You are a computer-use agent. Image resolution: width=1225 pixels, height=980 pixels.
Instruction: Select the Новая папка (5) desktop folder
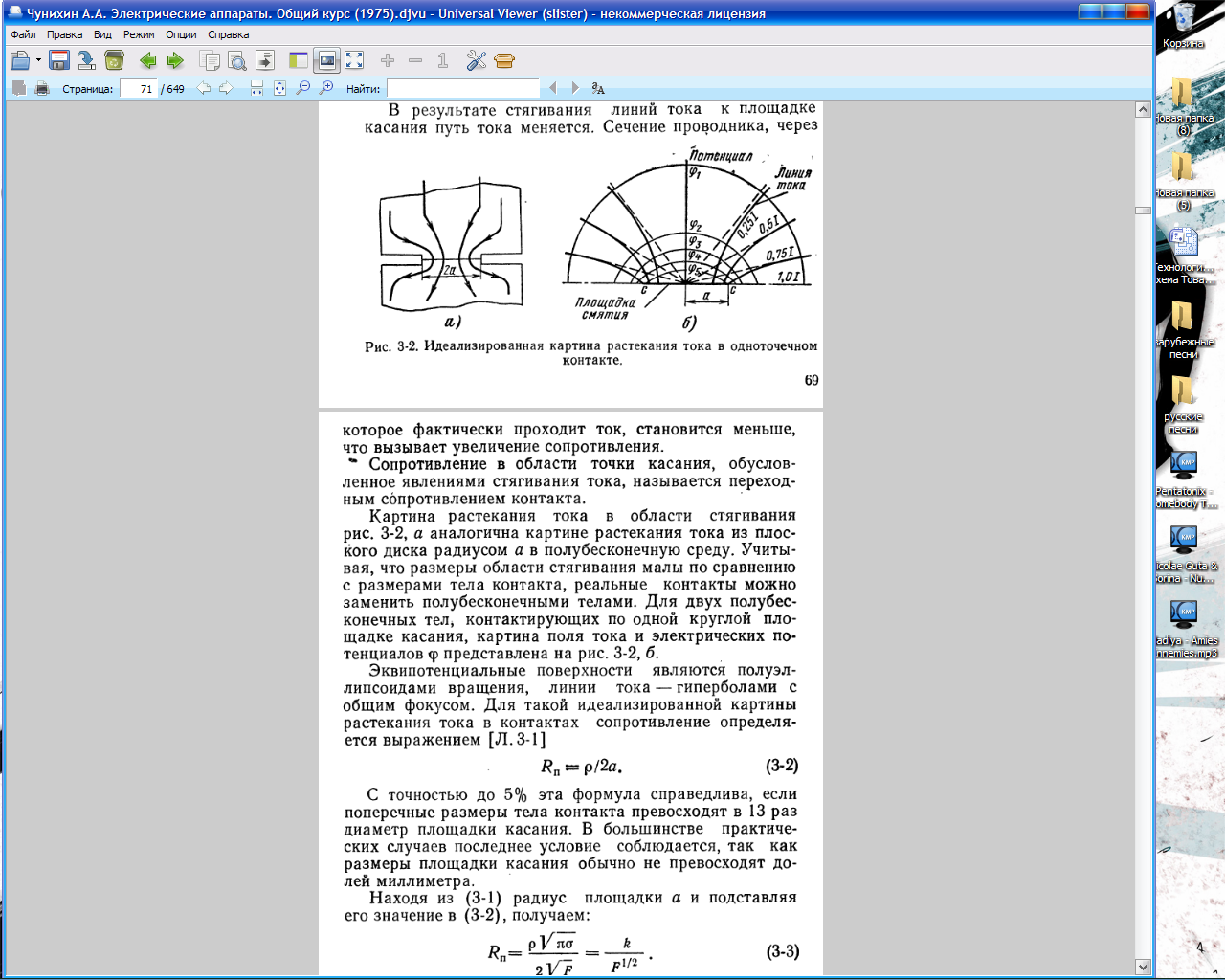[x=1184, y=180]
